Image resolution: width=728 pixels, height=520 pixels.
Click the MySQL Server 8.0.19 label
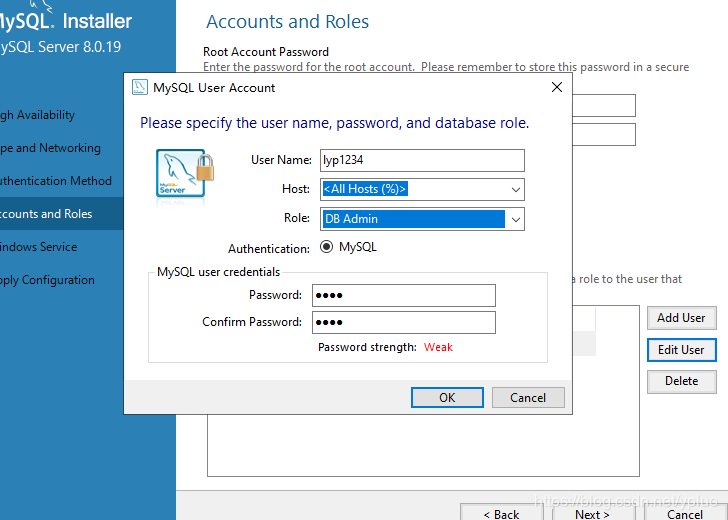(x=60, y=47)
